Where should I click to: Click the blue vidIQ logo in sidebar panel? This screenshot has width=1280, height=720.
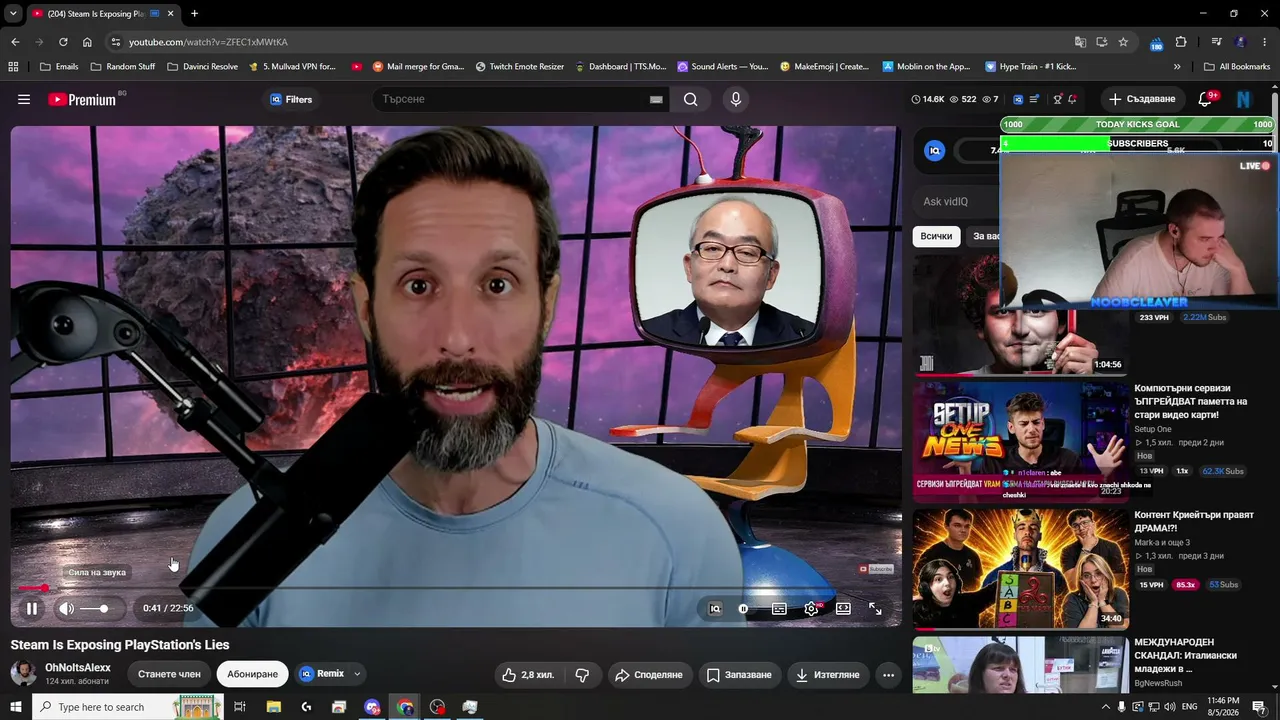[934, 150]
